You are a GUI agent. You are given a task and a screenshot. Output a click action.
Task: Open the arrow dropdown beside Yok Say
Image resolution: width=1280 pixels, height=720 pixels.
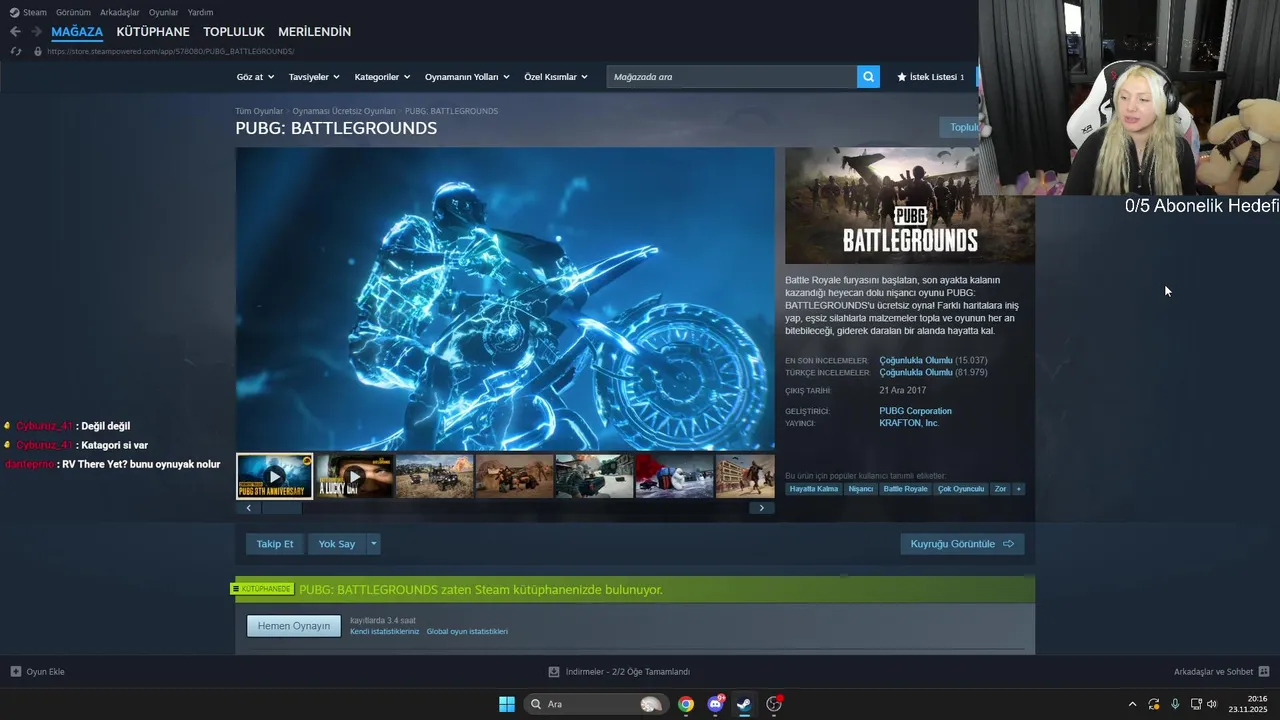374,544
